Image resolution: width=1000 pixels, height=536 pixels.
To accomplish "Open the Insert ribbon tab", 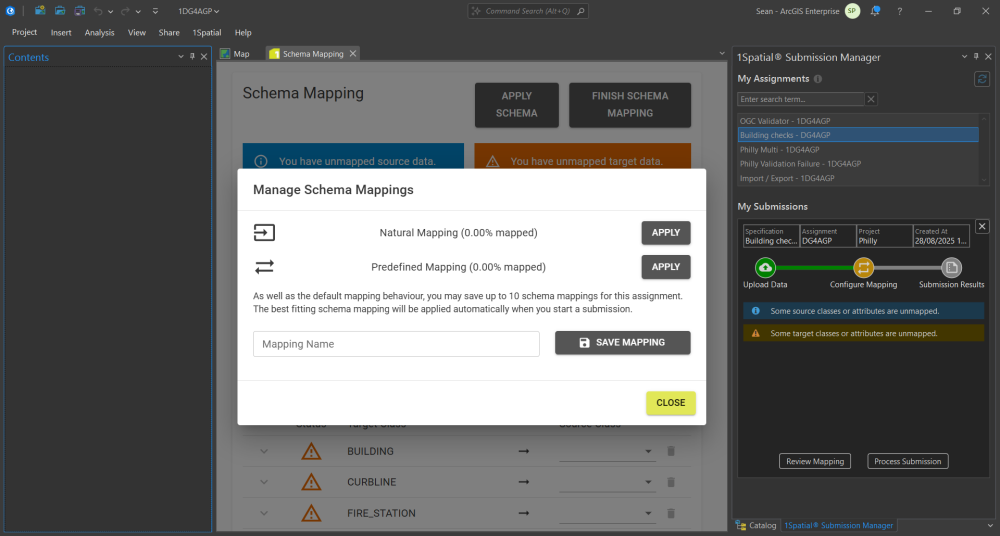I will tap(61, 33).
